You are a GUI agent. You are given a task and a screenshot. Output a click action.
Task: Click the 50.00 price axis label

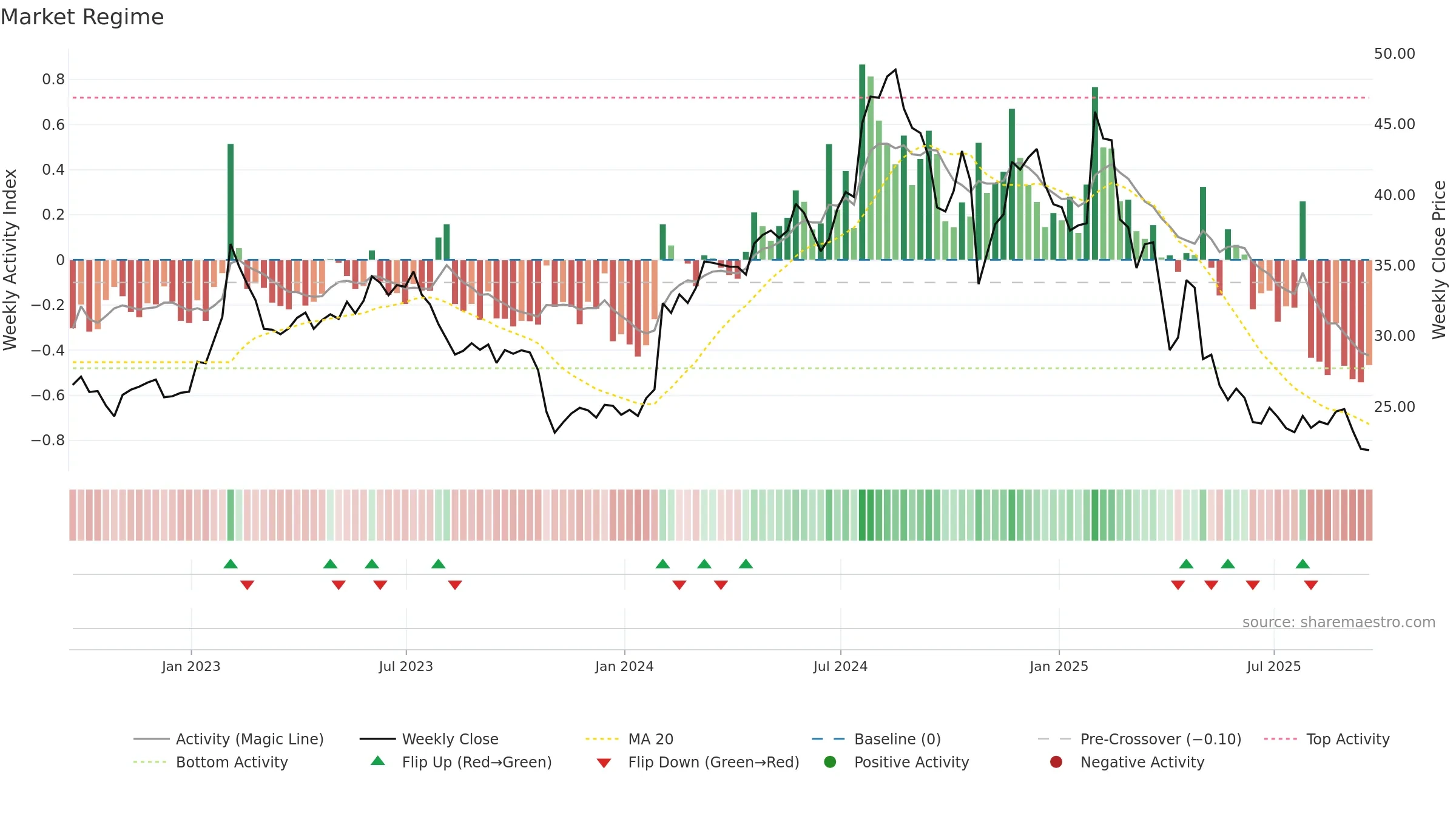[x=1394, y=54]
